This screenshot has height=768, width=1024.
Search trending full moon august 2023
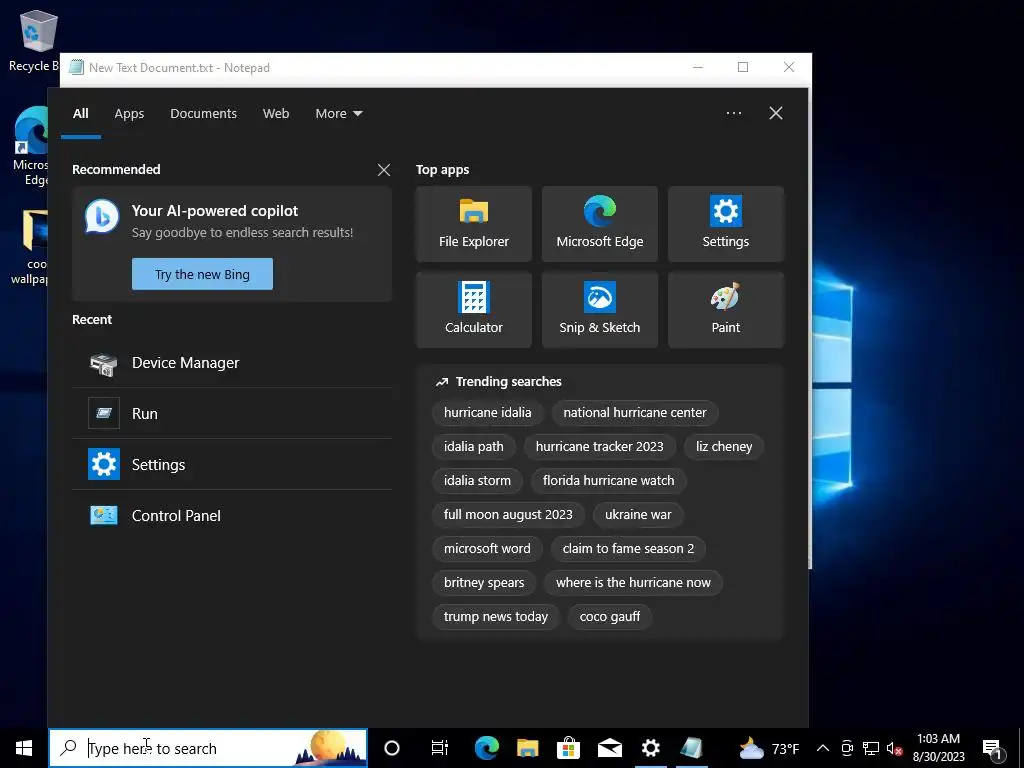point(508,515)
